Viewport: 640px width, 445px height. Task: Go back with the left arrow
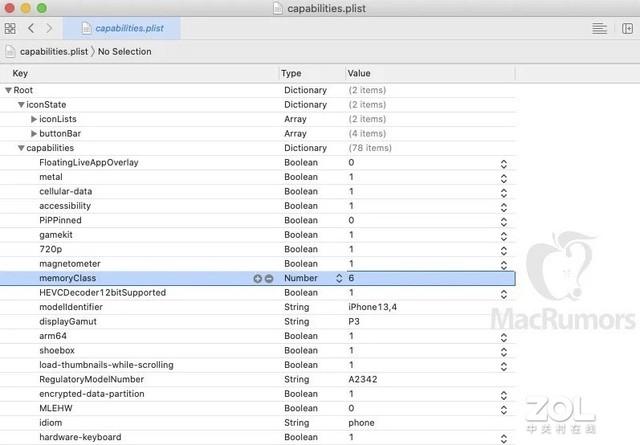pyautogui.click(x=31, y=28)
